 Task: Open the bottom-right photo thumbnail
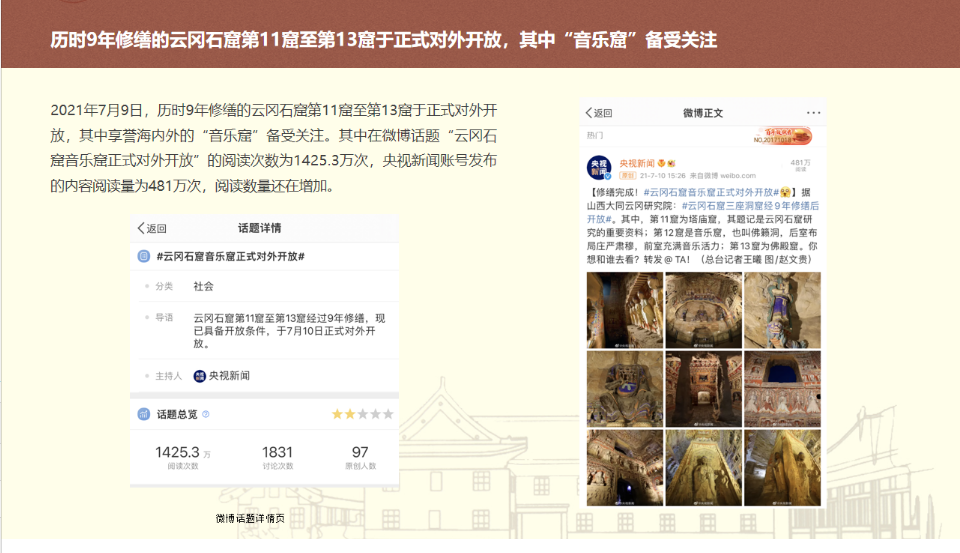coord(782,466)
